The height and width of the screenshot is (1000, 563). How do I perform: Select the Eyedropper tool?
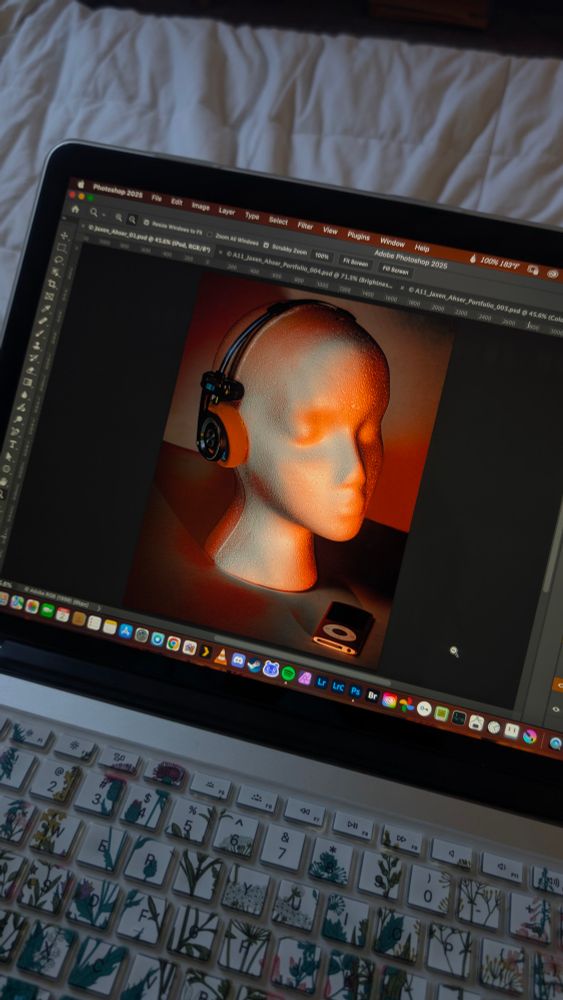point(46,309)
